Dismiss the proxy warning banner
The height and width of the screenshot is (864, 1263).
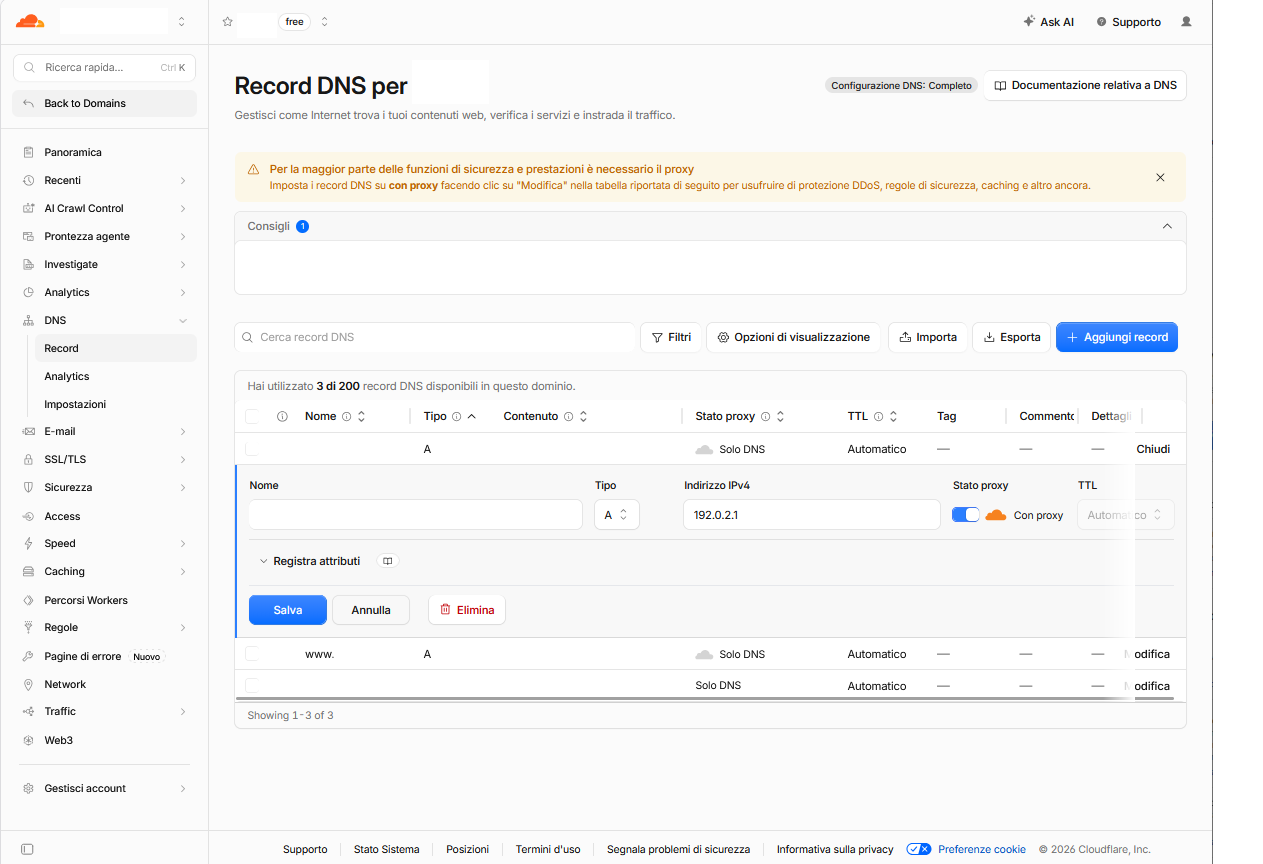coord(1160,177)
